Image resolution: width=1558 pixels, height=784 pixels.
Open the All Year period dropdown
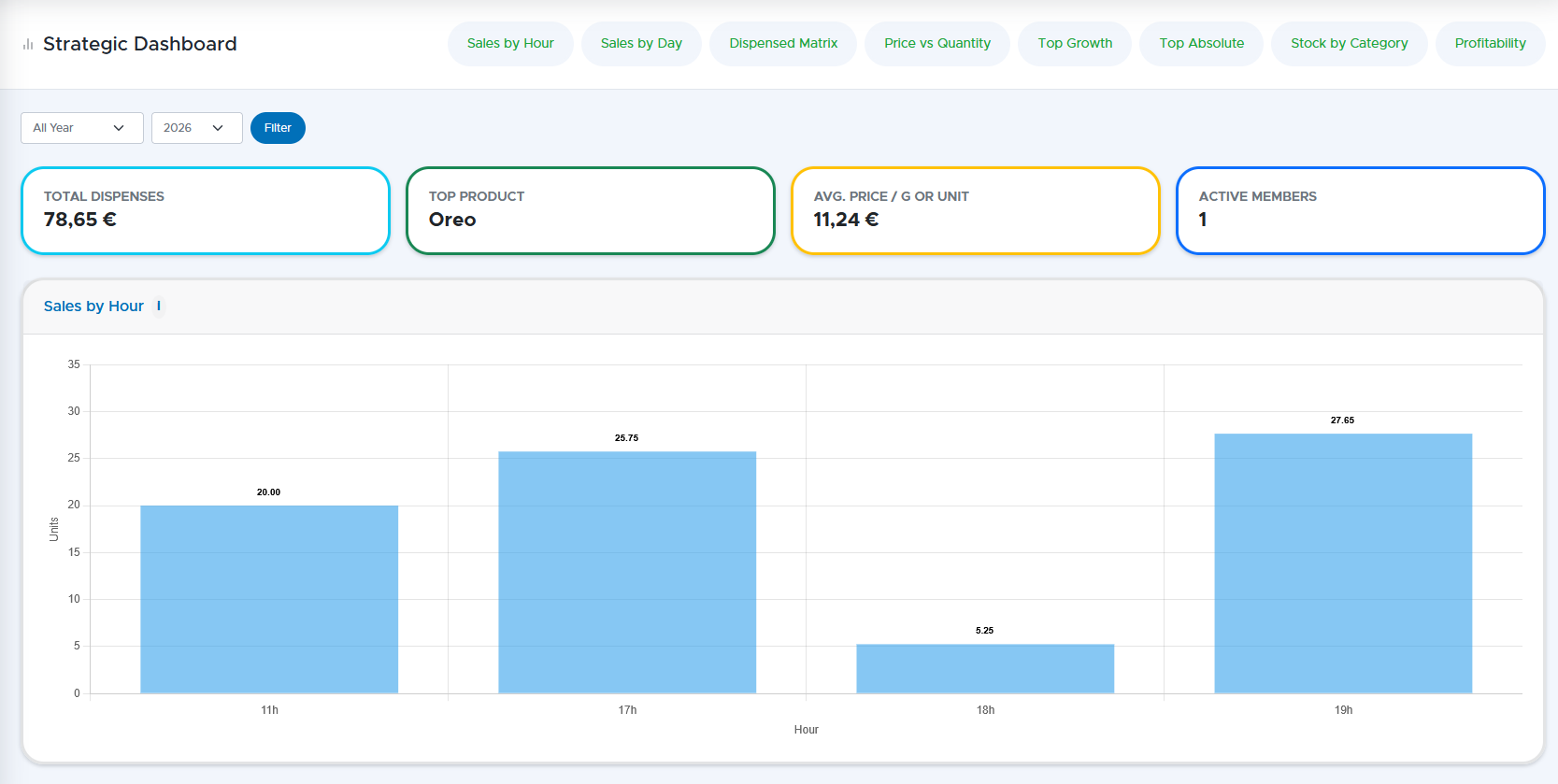click(81, 128)
